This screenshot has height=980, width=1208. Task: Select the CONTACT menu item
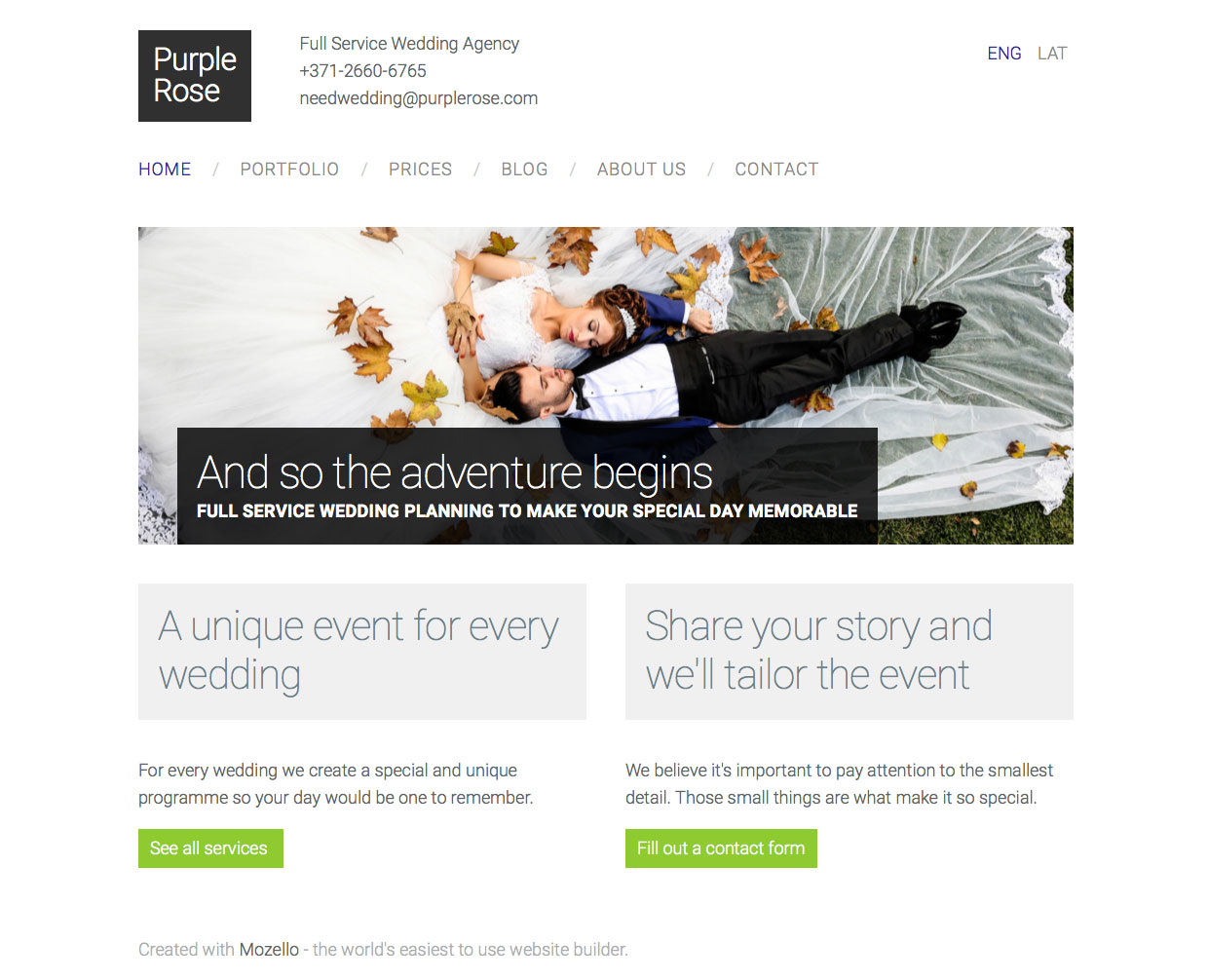776,170
